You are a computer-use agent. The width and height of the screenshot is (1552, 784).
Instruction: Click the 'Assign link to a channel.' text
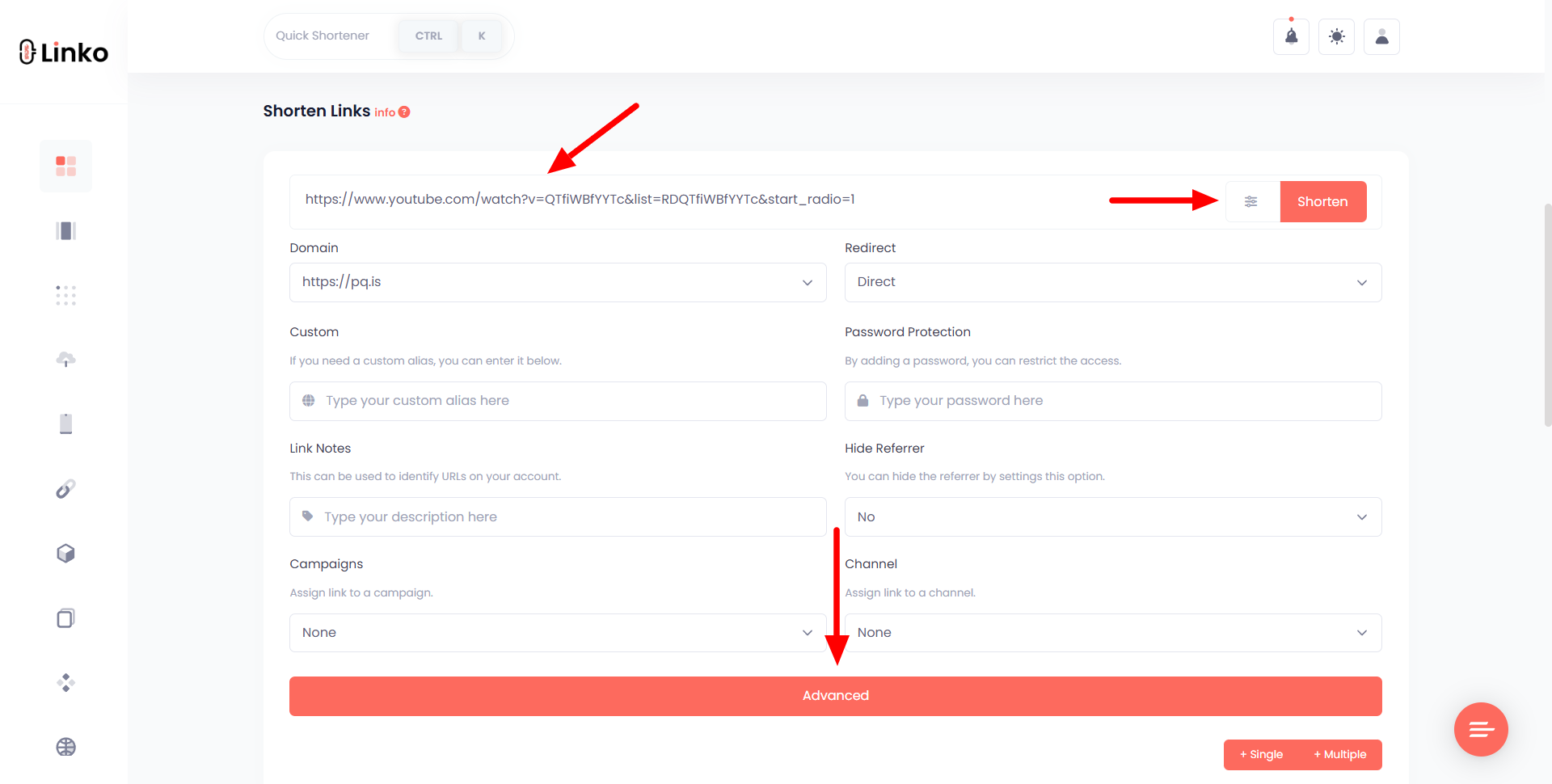click(x=910, y=593)
